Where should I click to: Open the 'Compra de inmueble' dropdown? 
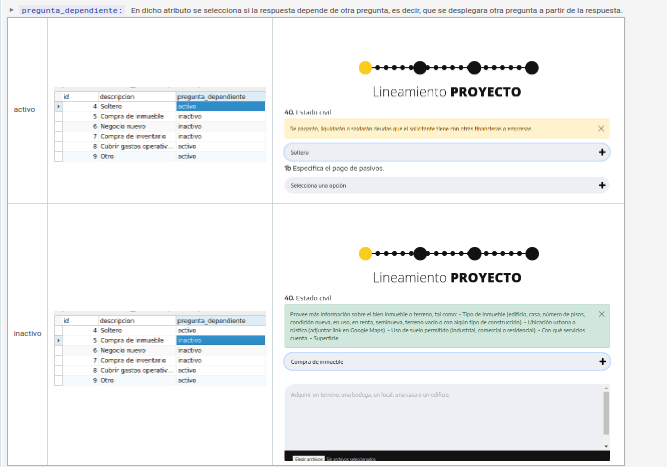[x=440, y=361]
